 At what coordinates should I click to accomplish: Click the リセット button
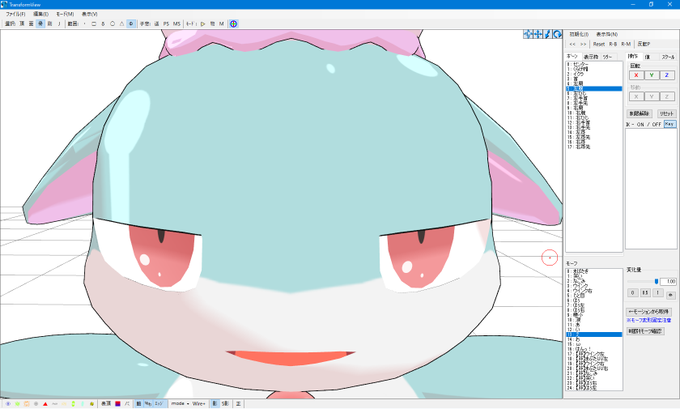(x=666, y=114)
